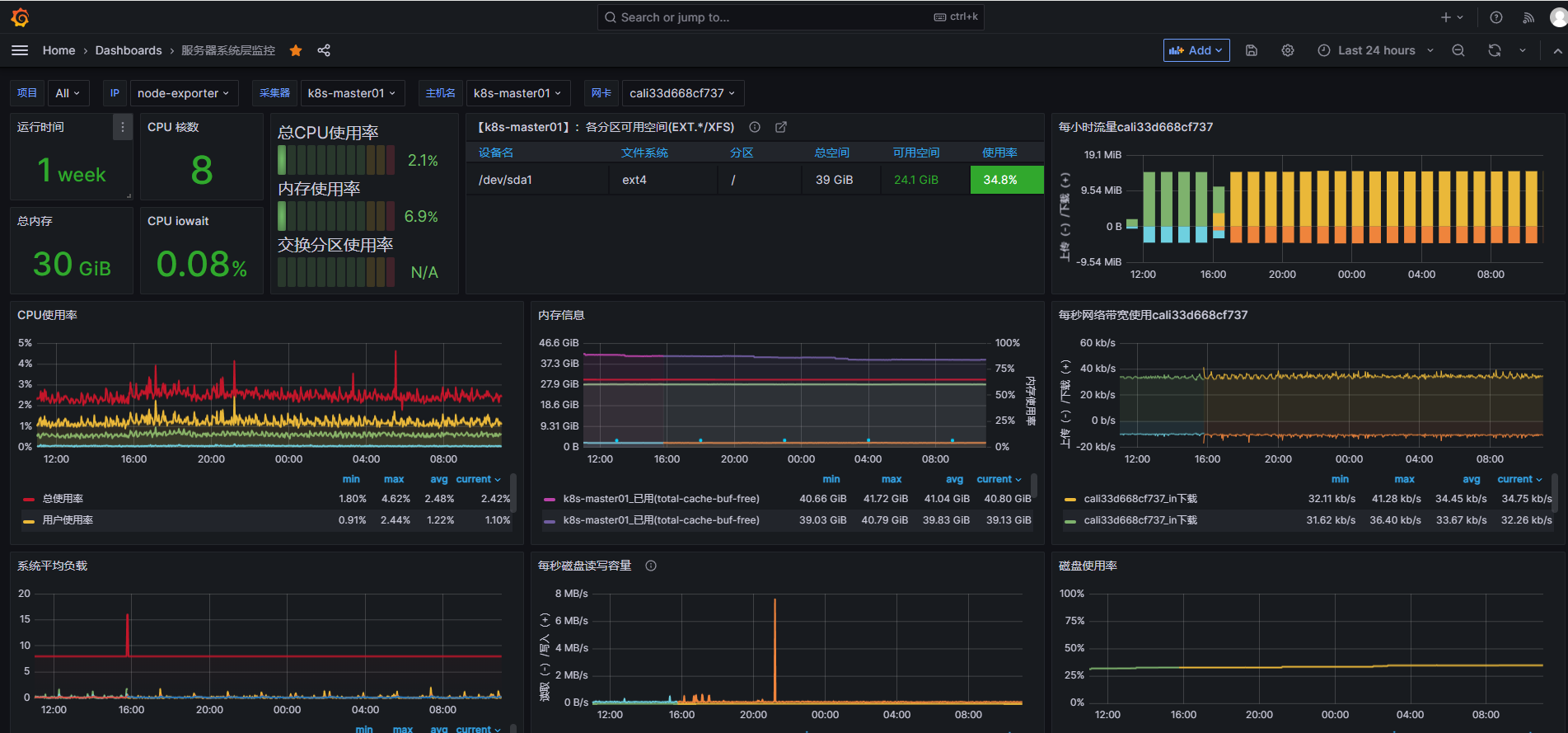Toggle 用户使用率 series in CPU legend
The height and width of the screenshot is (733, 1568).
coord(68,520)
